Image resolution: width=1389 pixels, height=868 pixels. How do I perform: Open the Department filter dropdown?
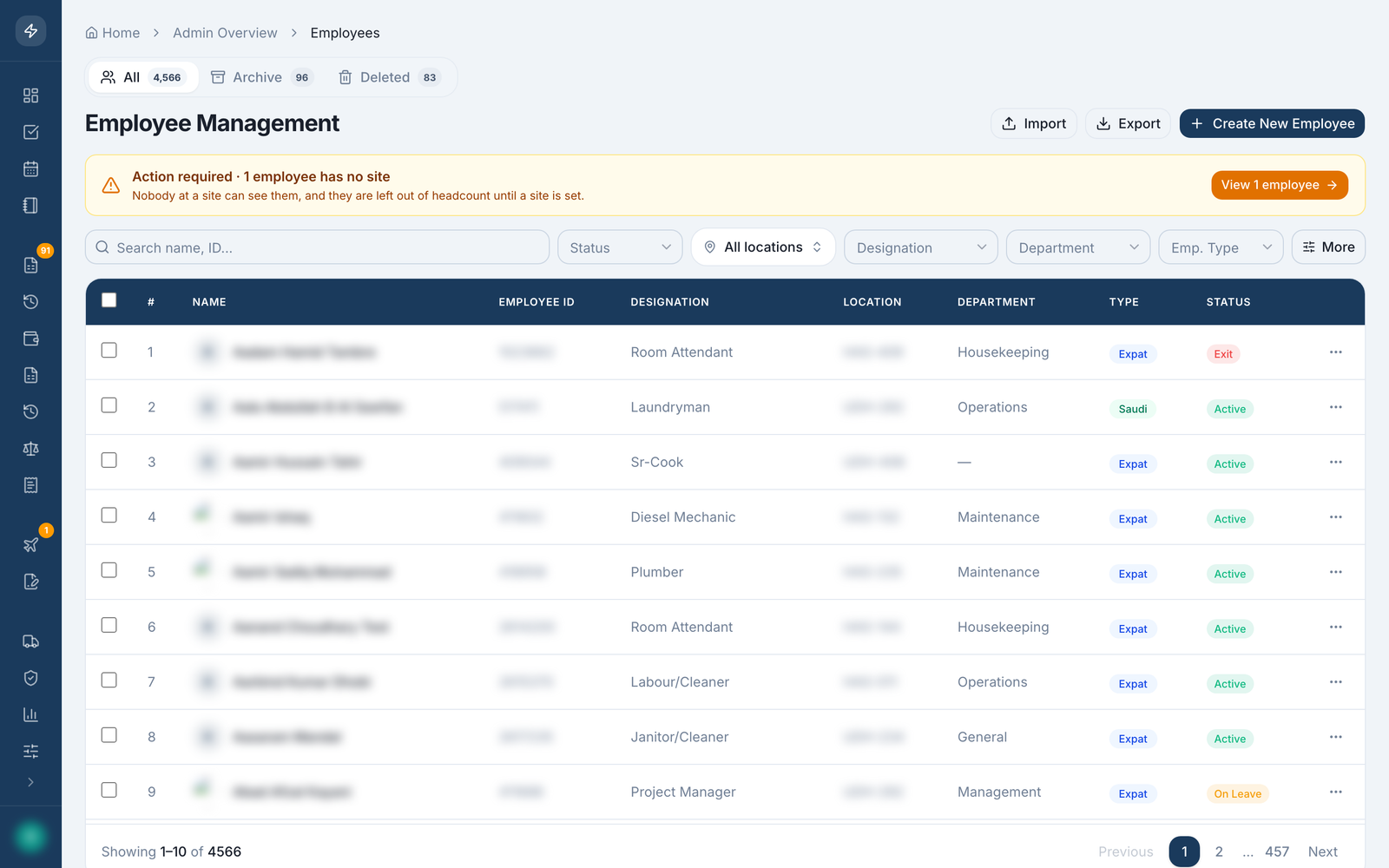click(x=1078, y=247)
